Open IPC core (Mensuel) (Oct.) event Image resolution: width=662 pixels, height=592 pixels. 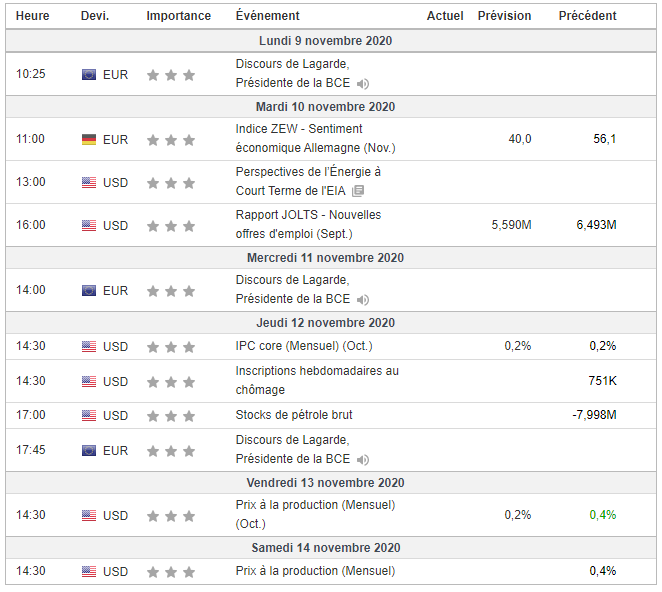click(x=304, y=346)
